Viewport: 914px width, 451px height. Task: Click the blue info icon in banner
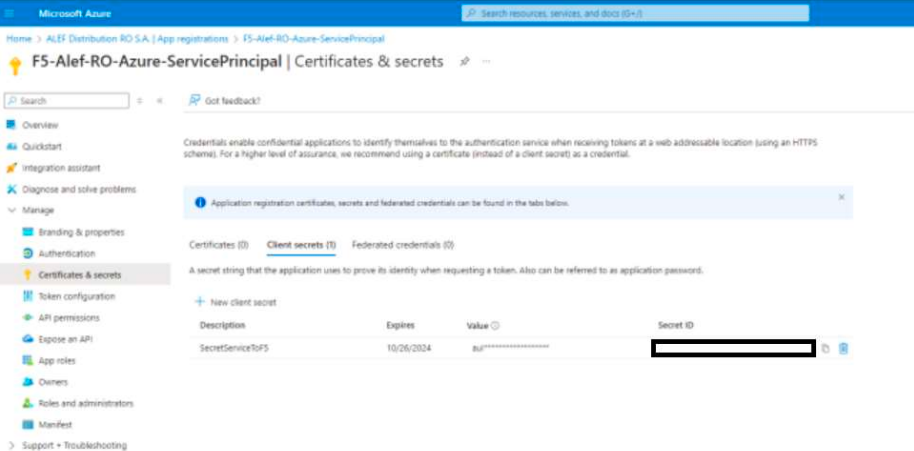coord(201,203)
